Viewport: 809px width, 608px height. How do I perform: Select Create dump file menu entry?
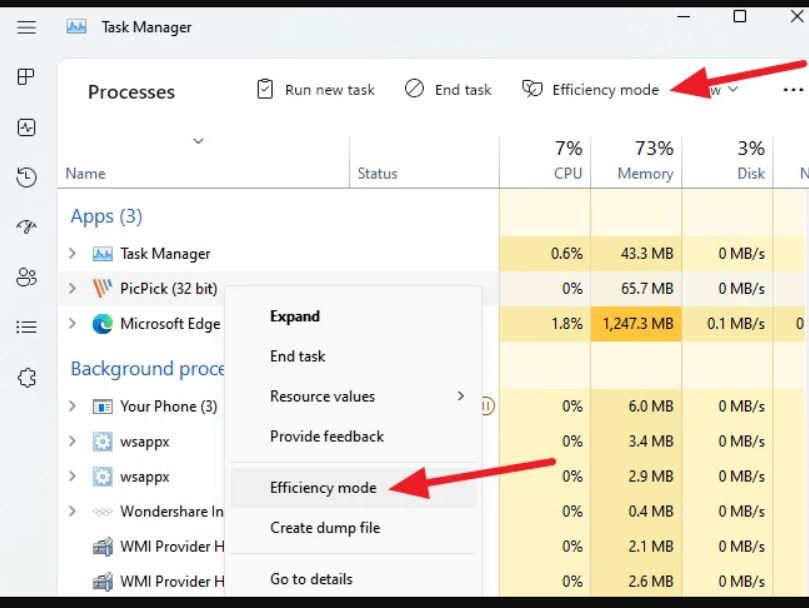353,527
